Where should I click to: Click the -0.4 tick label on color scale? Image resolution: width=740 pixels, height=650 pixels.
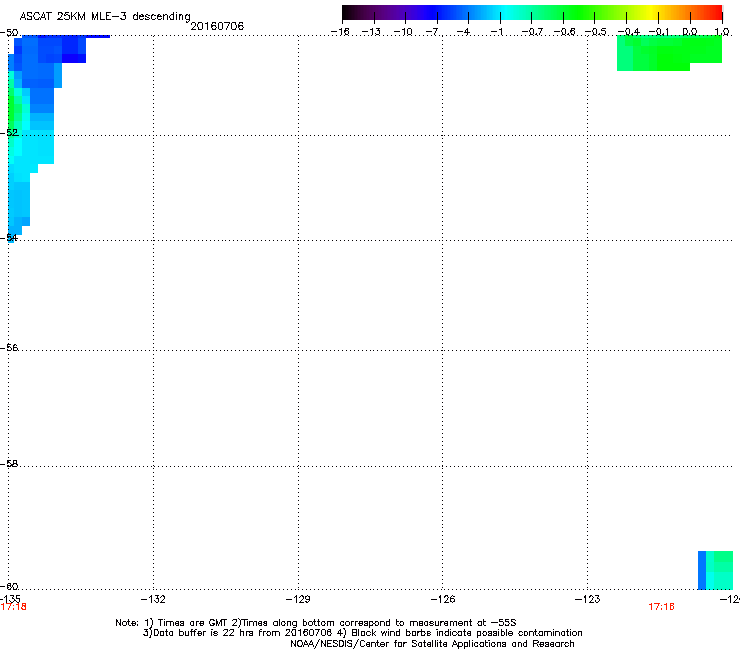(628, 32)
